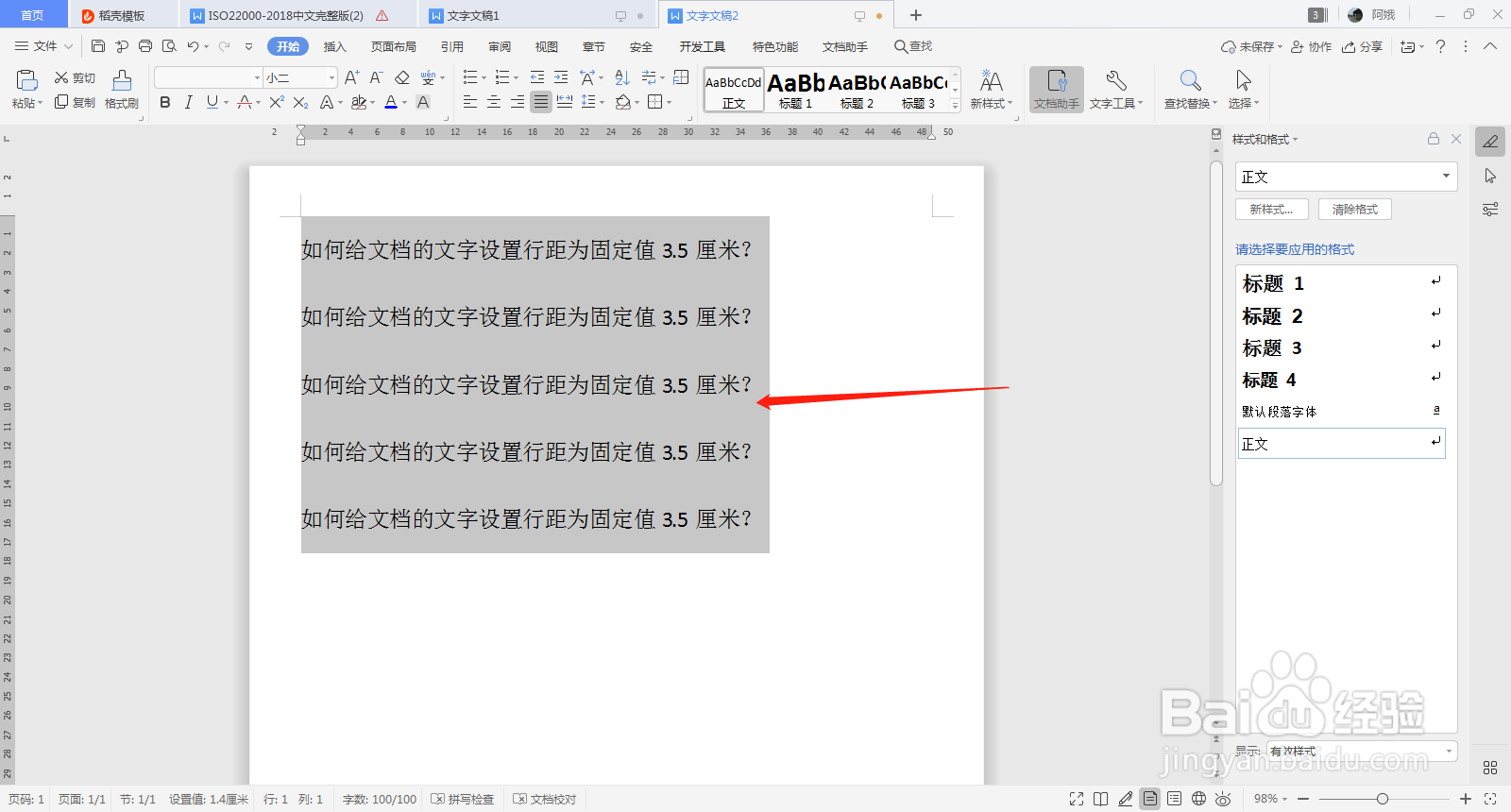Image resolution: width=1511 pixels, height=812 pixels.
Task: Click the 分享 share button
Action: pyautogui.click(x=1362, y=46)
